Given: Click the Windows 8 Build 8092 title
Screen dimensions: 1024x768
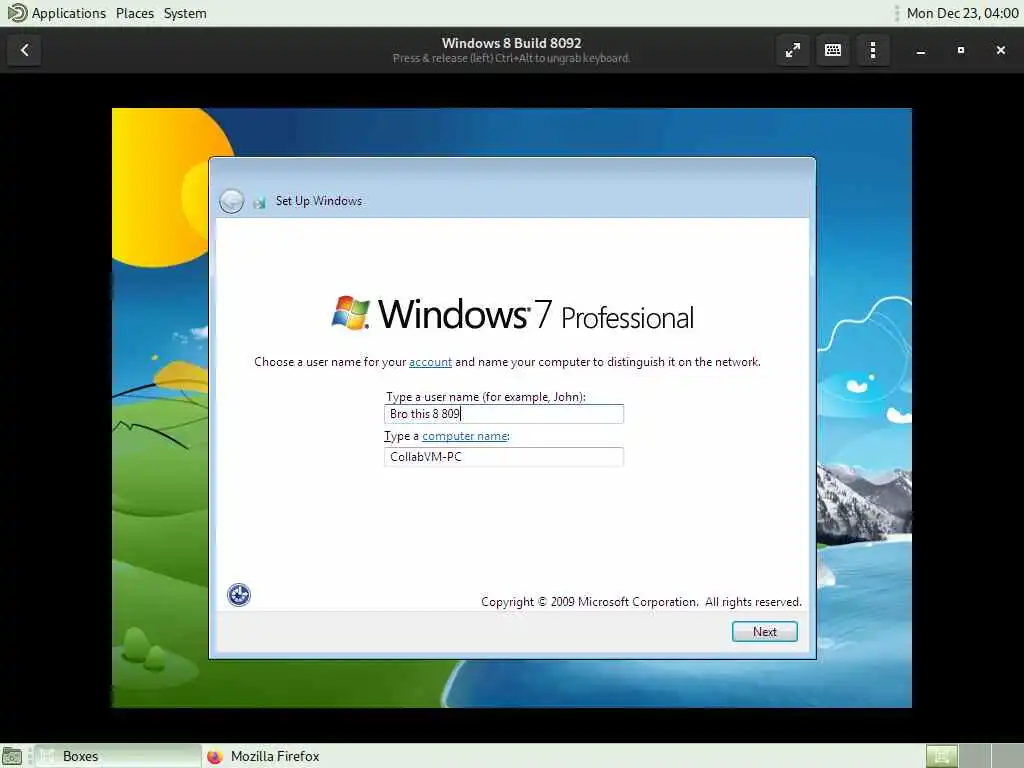Looking at the screenshot, I should (x=511, y=43).
